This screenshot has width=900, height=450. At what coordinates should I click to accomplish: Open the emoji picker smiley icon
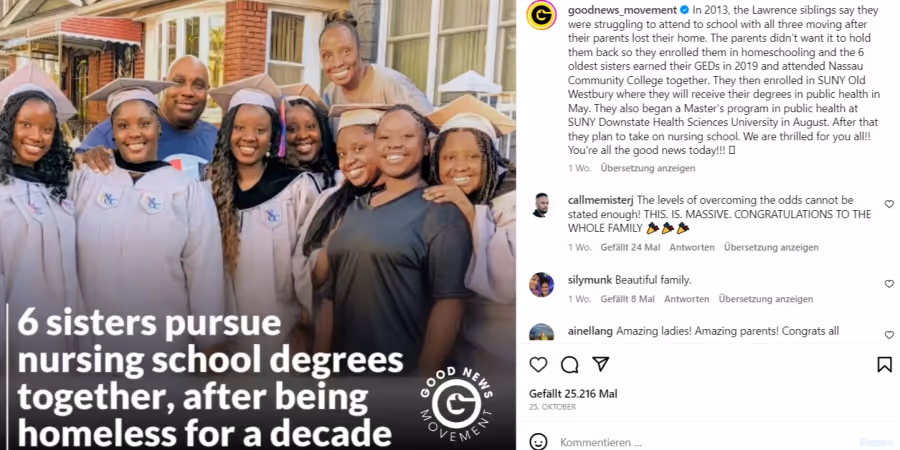click(538, 442)
